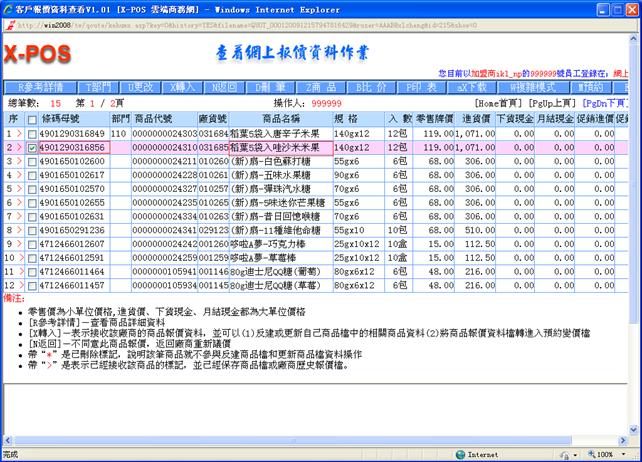Image resolution: width=642 pixels, height=462 pixels.
Task: Check the checkbox for barcode 4901650102600
Action: tap(33, 161)
